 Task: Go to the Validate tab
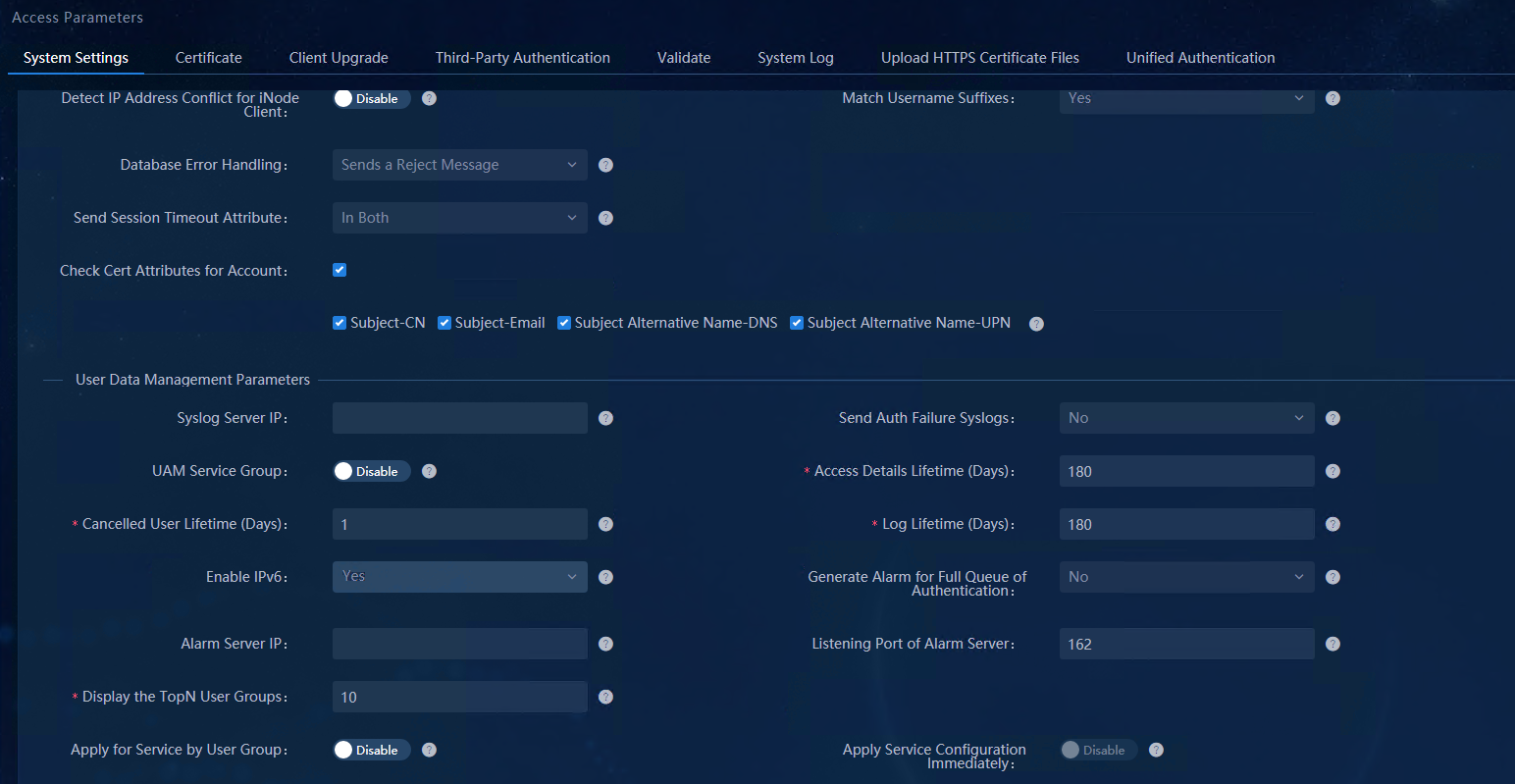point(684,58)
